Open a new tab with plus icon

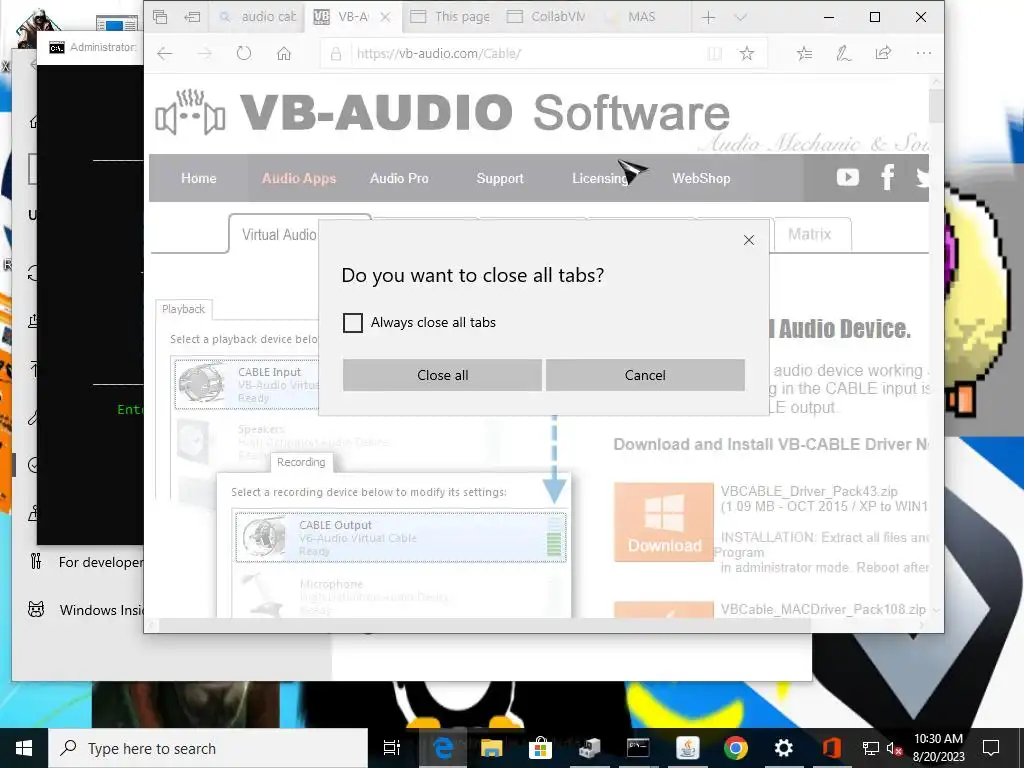709,18
